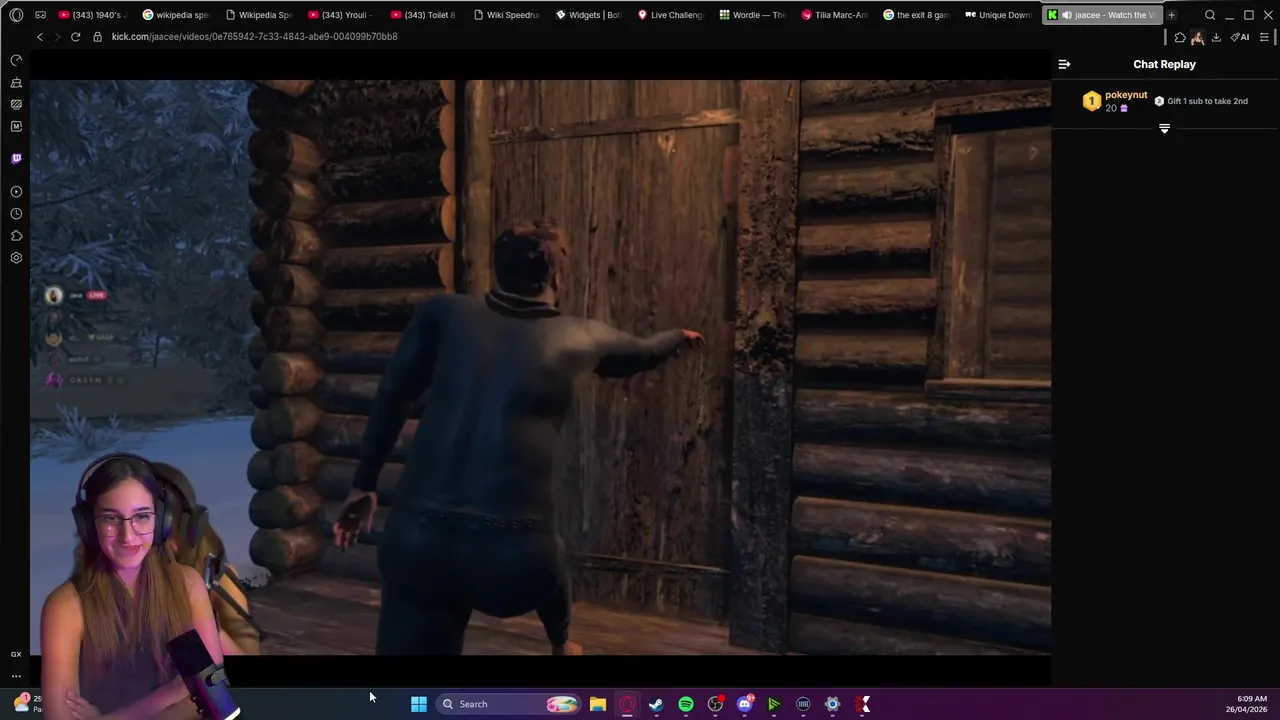The image size is (1280, 720).
Task: Open the profile avatar in toolbar
Action: (1197, 37)
